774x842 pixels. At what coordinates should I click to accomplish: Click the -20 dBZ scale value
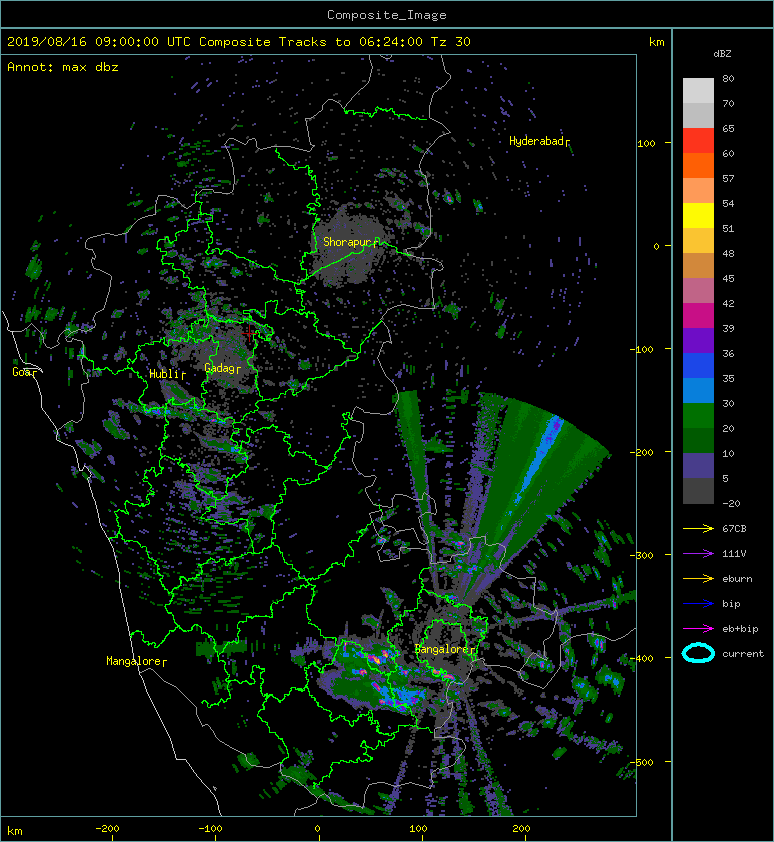coord(731,503)
